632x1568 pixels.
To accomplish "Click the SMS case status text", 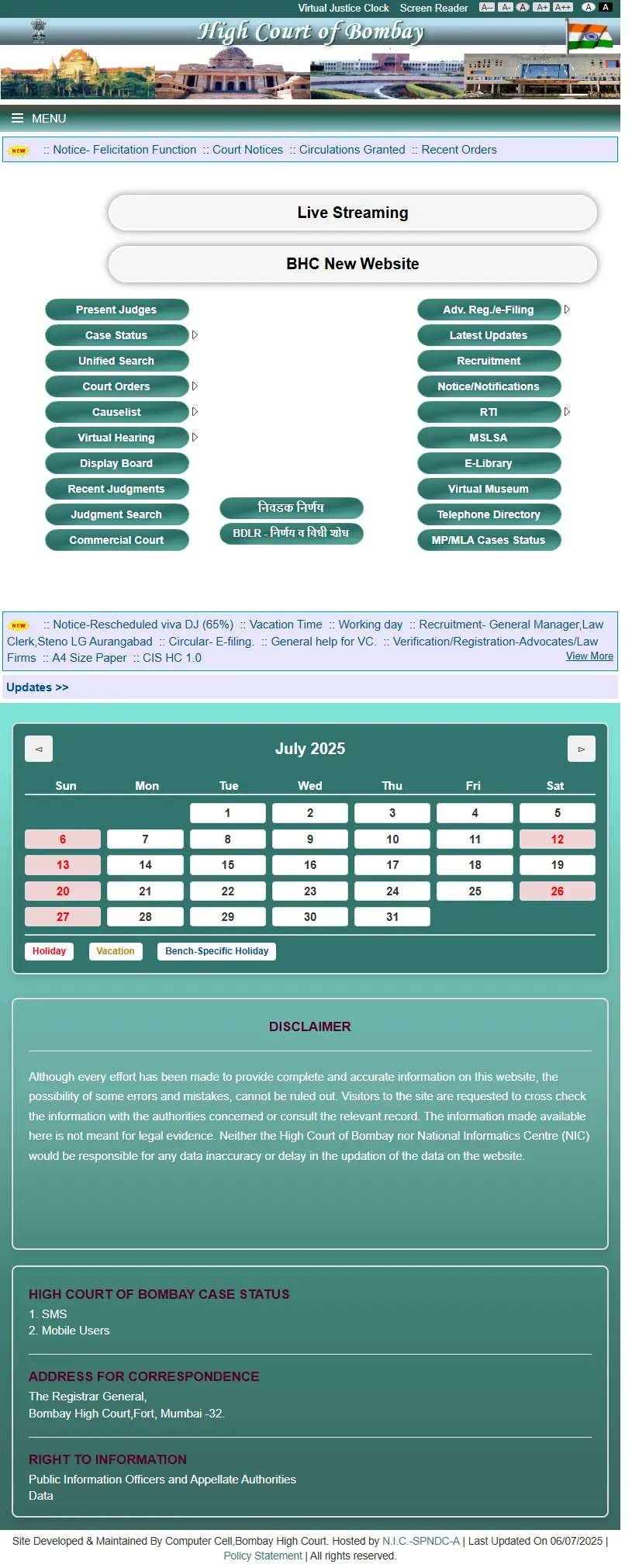I will [54, 1314].
